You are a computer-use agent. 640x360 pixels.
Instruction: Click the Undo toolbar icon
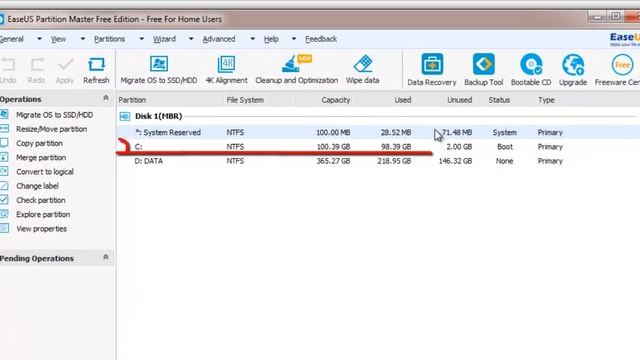(8, 64)
